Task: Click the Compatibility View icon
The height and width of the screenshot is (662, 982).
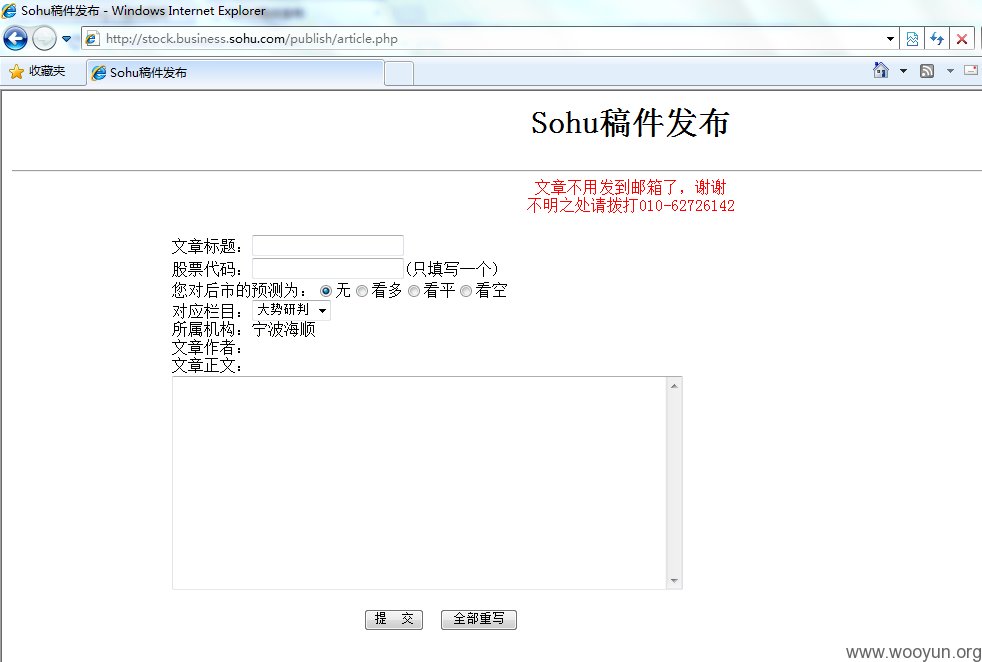Action: click(912, 39)
